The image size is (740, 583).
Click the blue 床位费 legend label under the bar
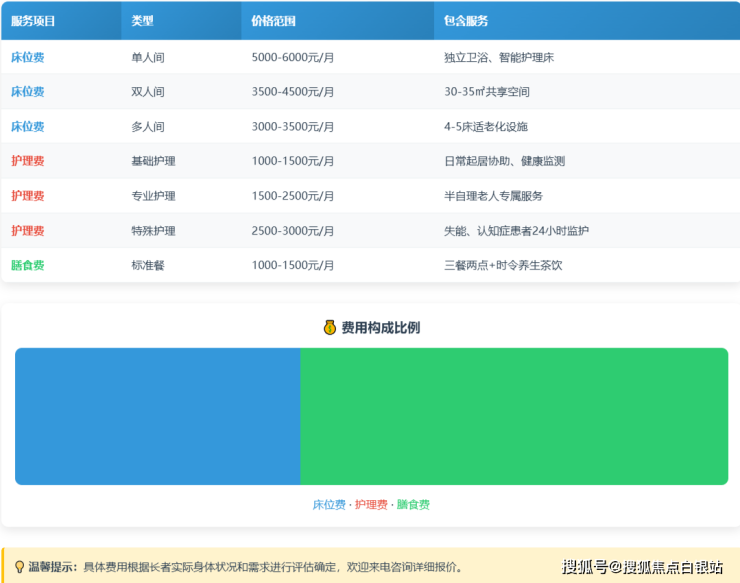pyautogui.click(x=329, y=505)
